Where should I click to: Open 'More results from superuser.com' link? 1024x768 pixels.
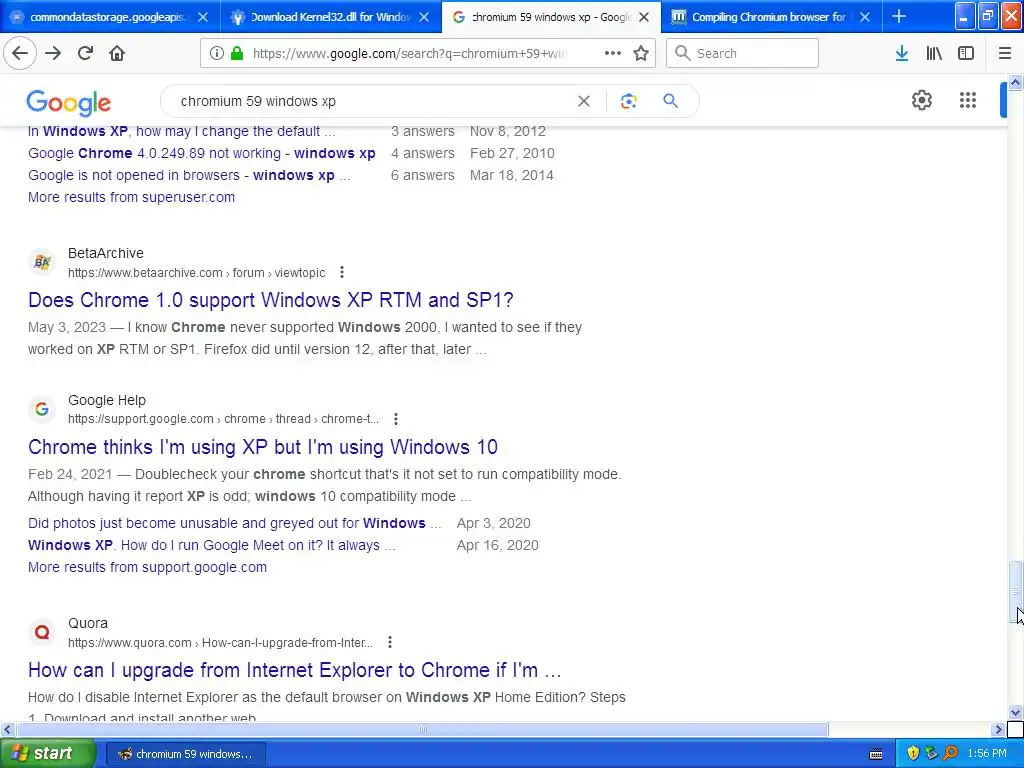[x=131, y=197]
